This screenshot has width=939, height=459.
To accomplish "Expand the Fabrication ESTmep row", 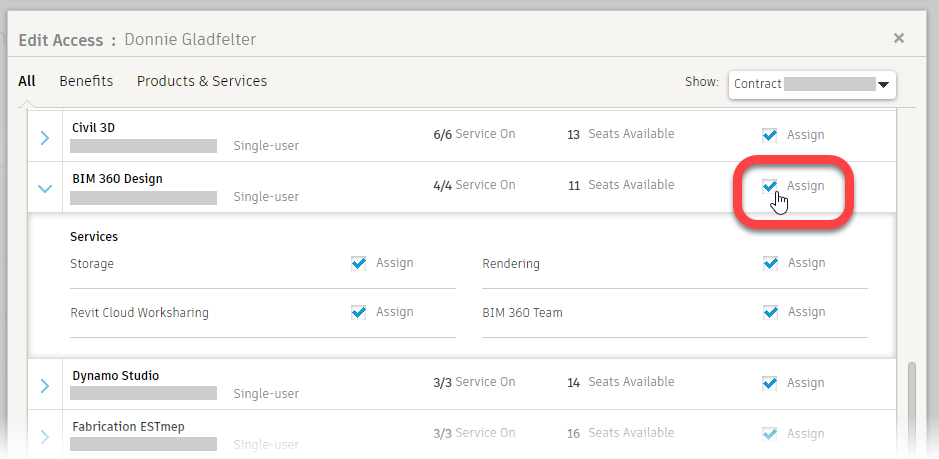I will (x=45, y=437).
